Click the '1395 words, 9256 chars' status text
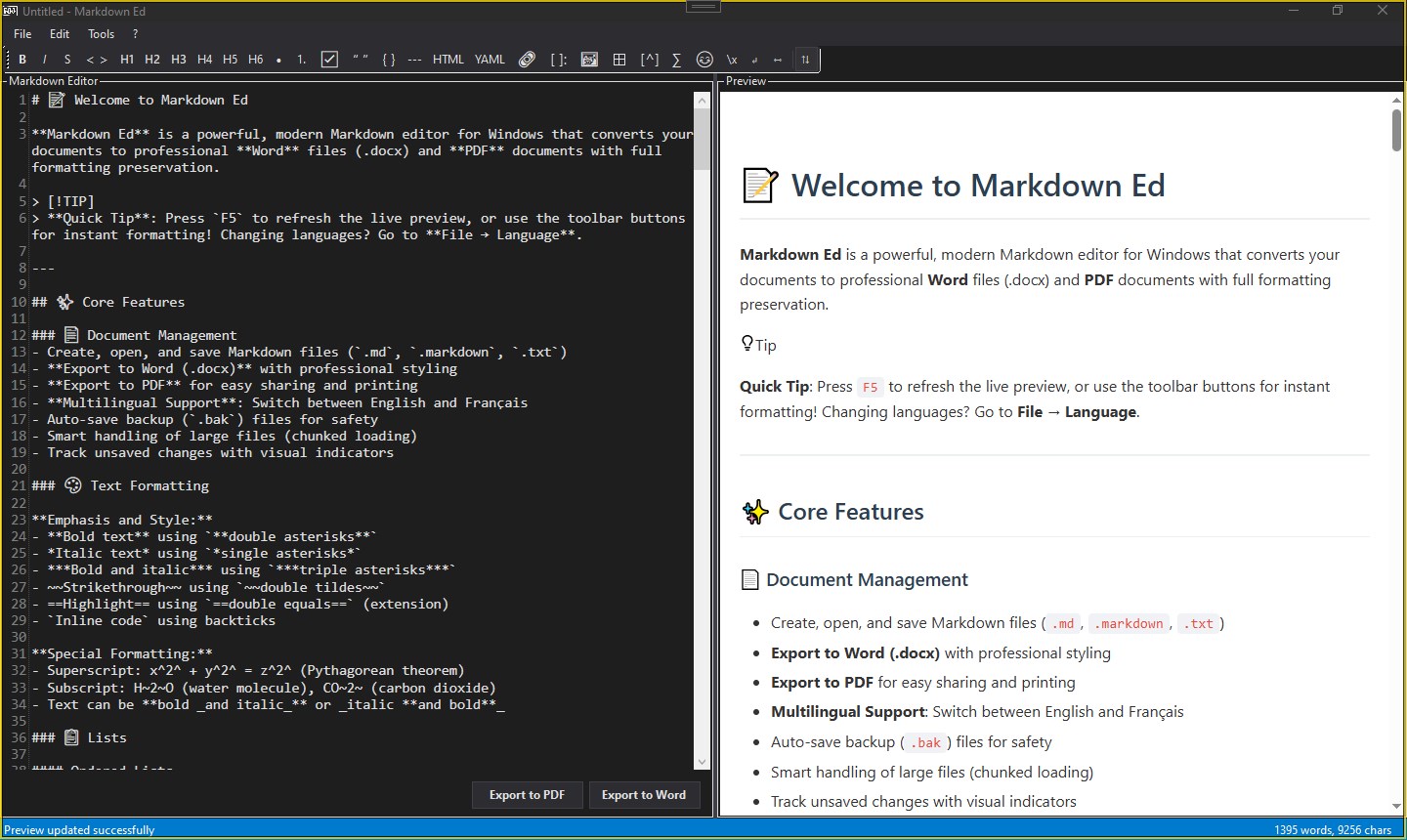Screen dimensions: 1407x840 point(1333,830)
